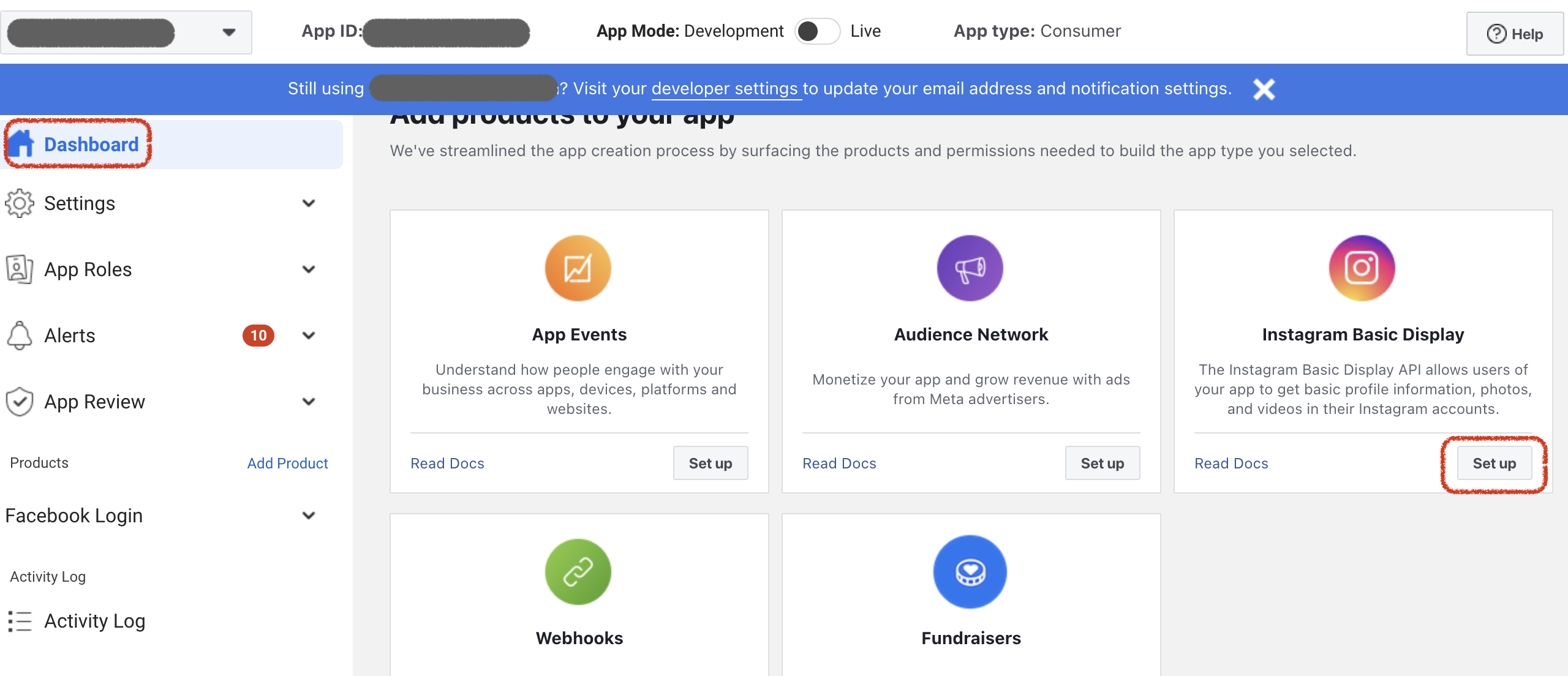Read Docs for Instagram Basic Display
This screenshot has height=676, width=1568.
[1231, 464]
